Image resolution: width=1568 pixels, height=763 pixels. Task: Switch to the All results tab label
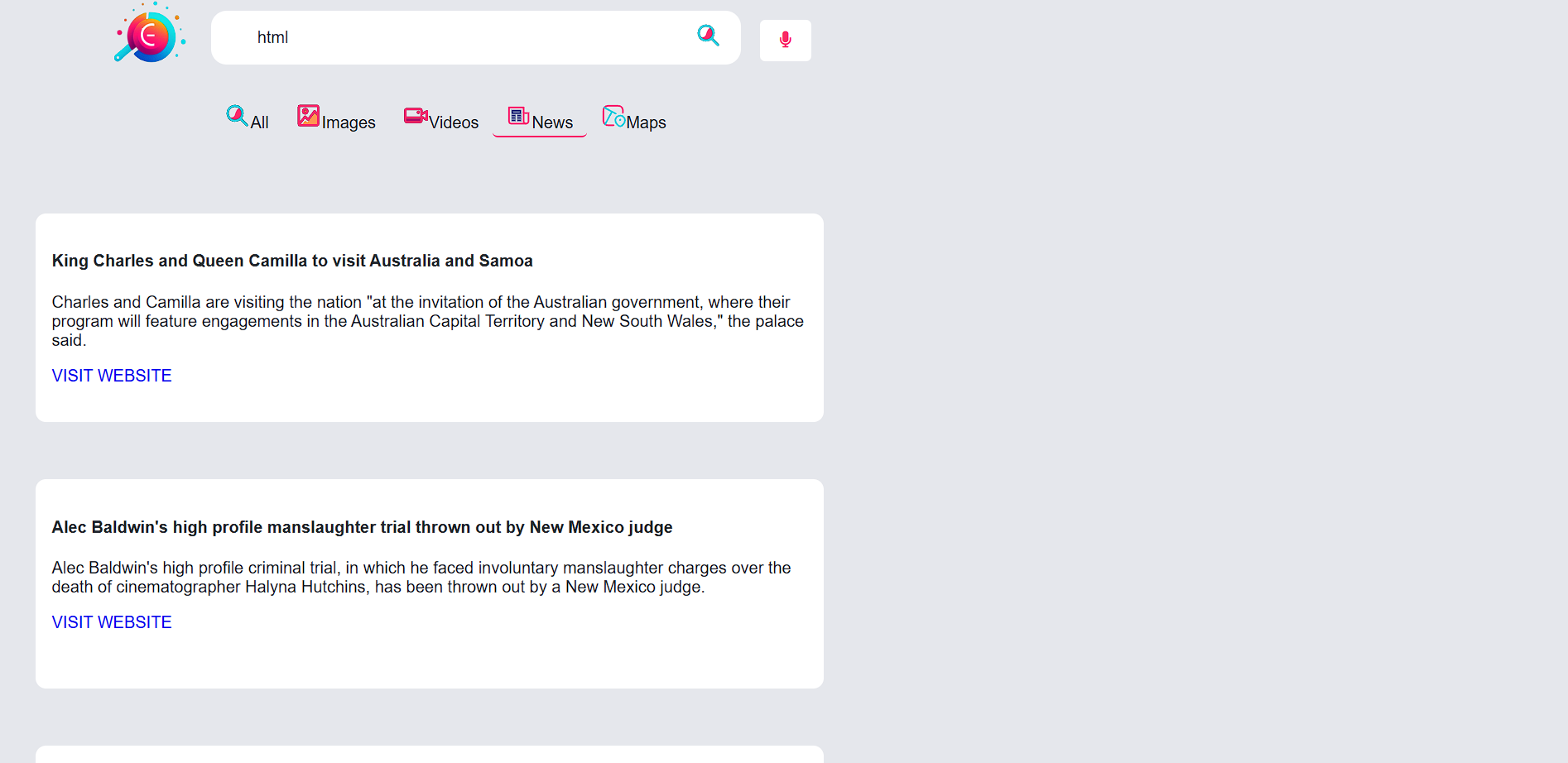pos(260,122)
